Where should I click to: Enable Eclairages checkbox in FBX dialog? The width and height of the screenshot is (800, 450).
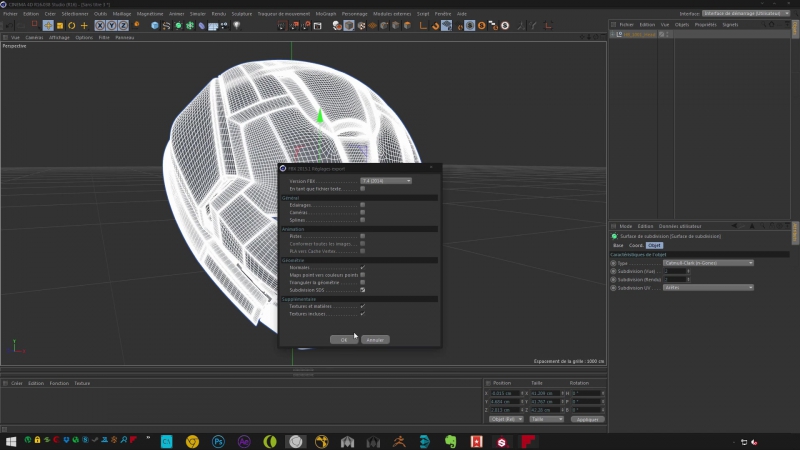(363, 205)
